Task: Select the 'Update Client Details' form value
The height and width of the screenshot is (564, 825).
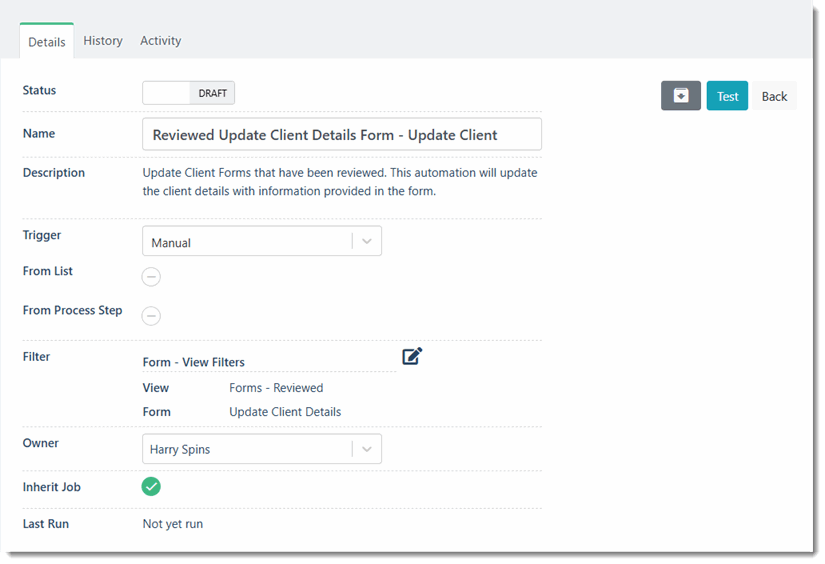Action: [x=285, y=412]
